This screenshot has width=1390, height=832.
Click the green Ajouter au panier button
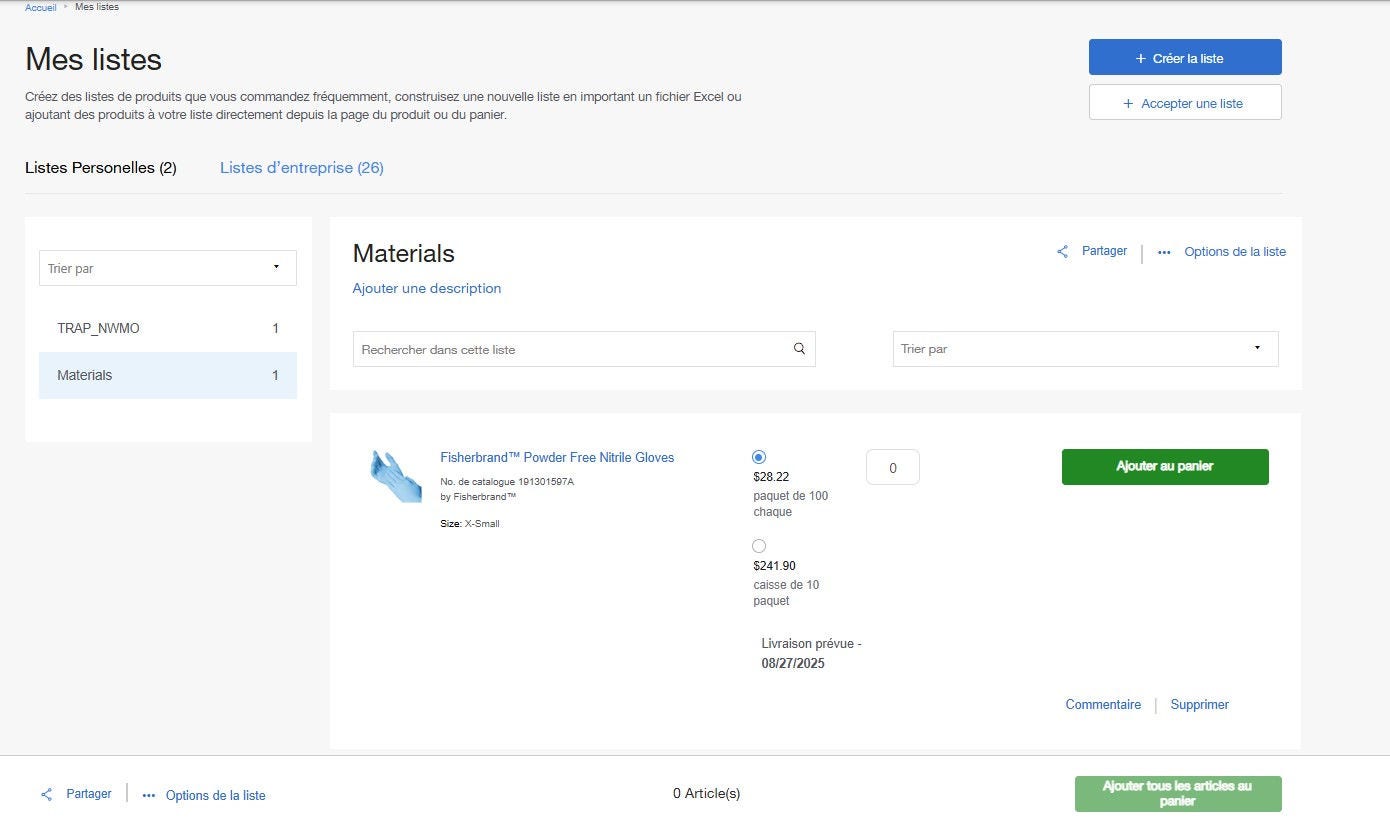[1165, 467]
